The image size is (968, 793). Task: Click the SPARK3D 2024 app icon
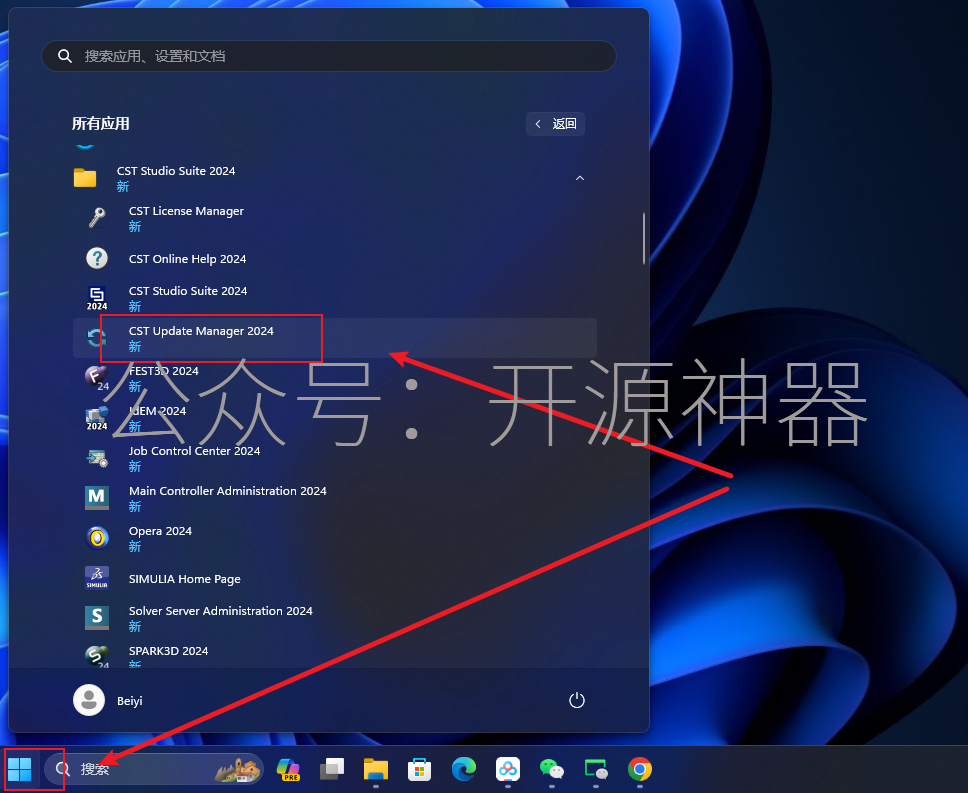click(97, 657)
